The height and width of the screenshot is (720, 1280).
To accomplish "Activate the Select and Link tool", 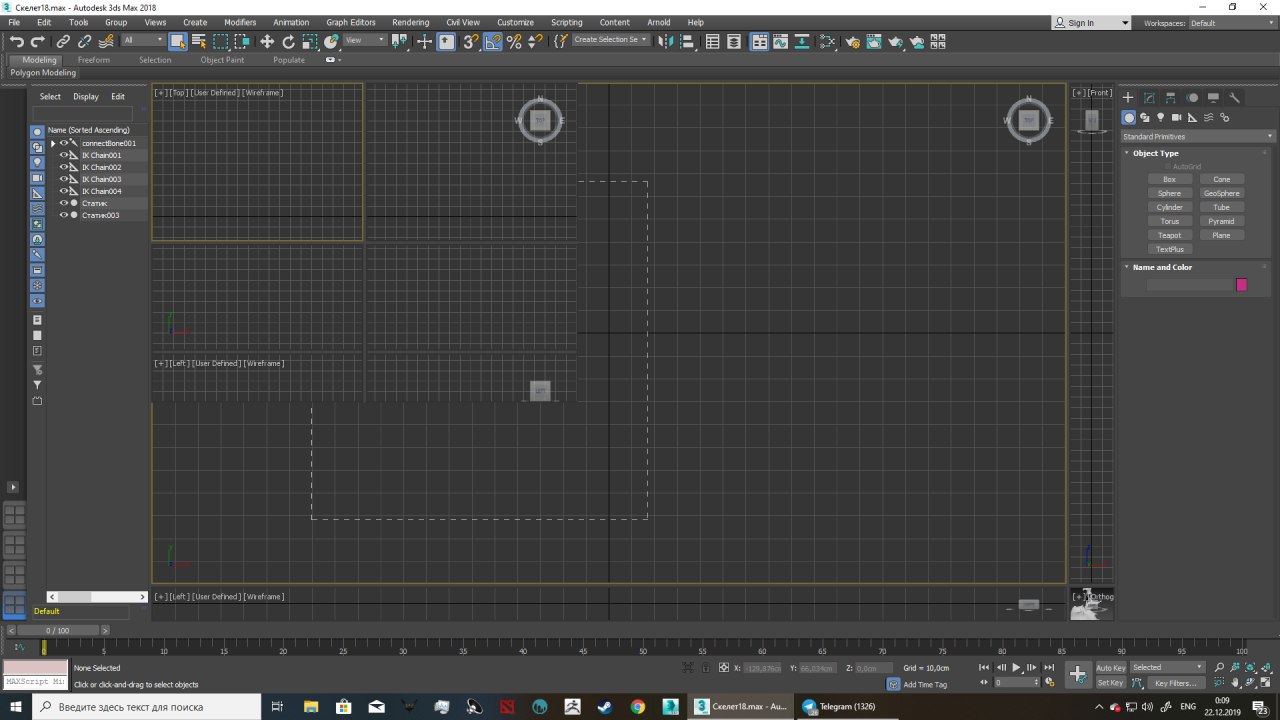I will click(x=63, y=41).
